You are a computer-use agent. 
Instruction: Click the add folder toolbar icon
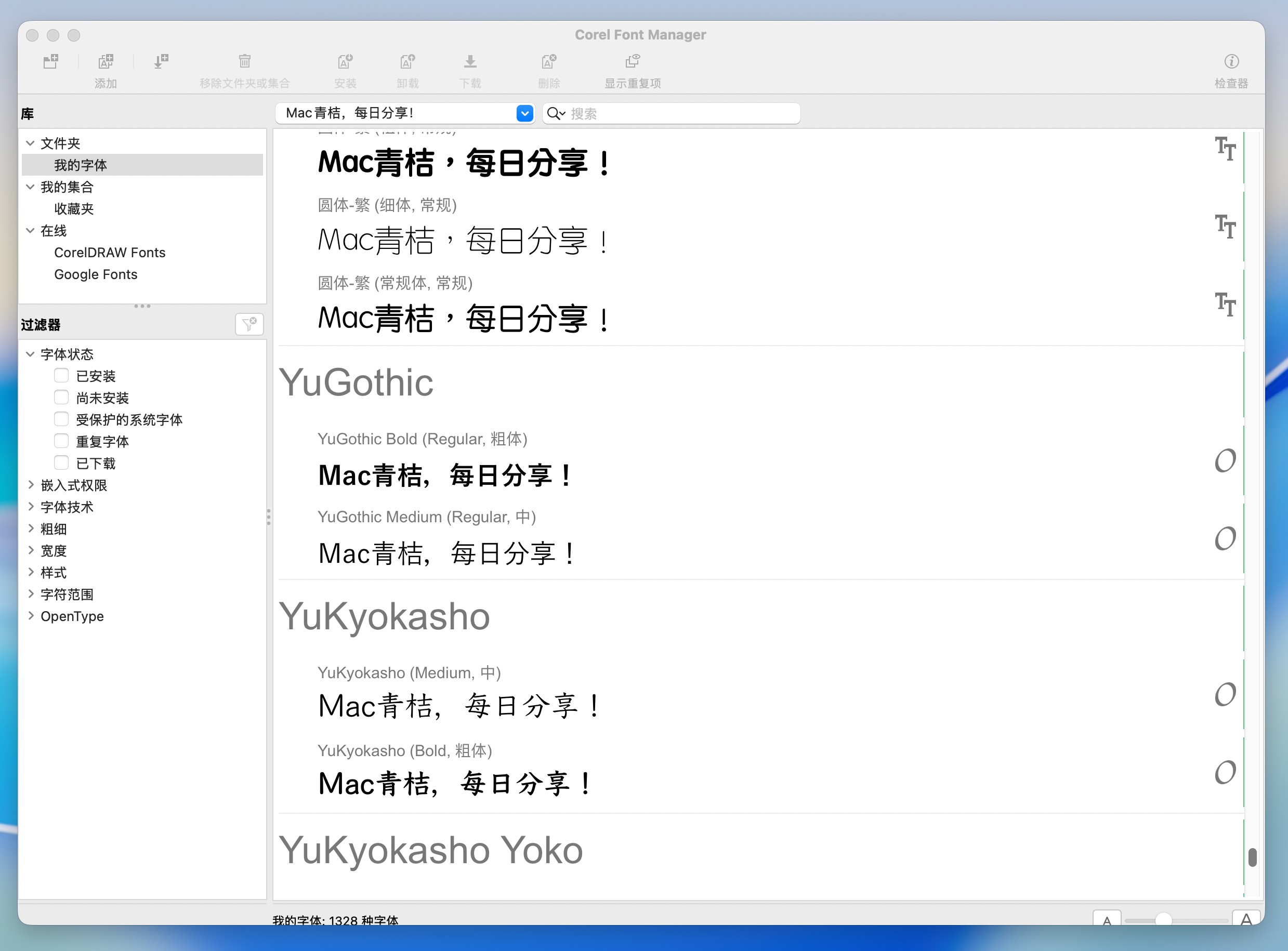coord(50,61)
